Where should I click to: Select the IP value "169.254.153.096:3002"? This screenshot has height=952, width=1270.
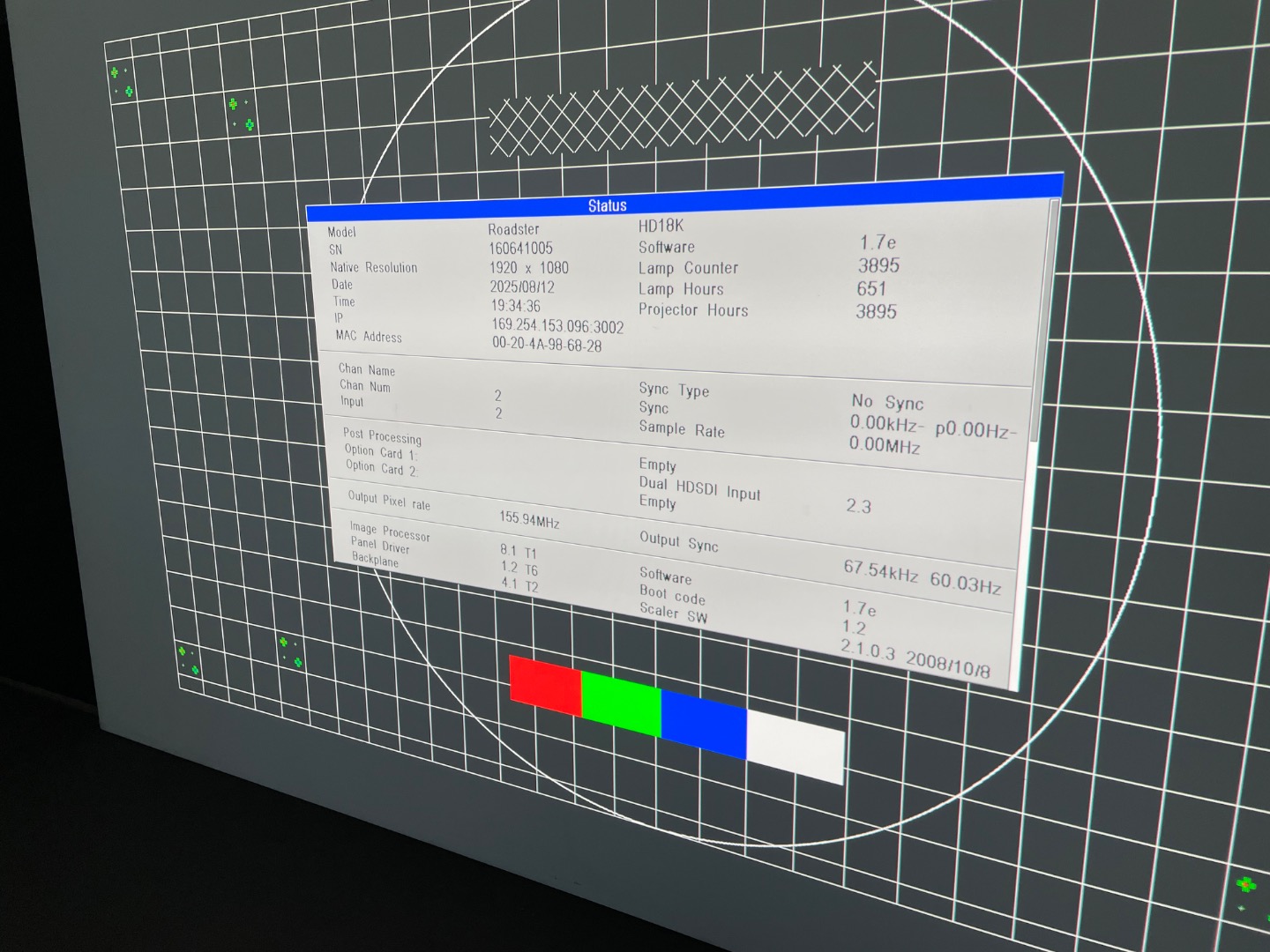[x=557, y=326]
